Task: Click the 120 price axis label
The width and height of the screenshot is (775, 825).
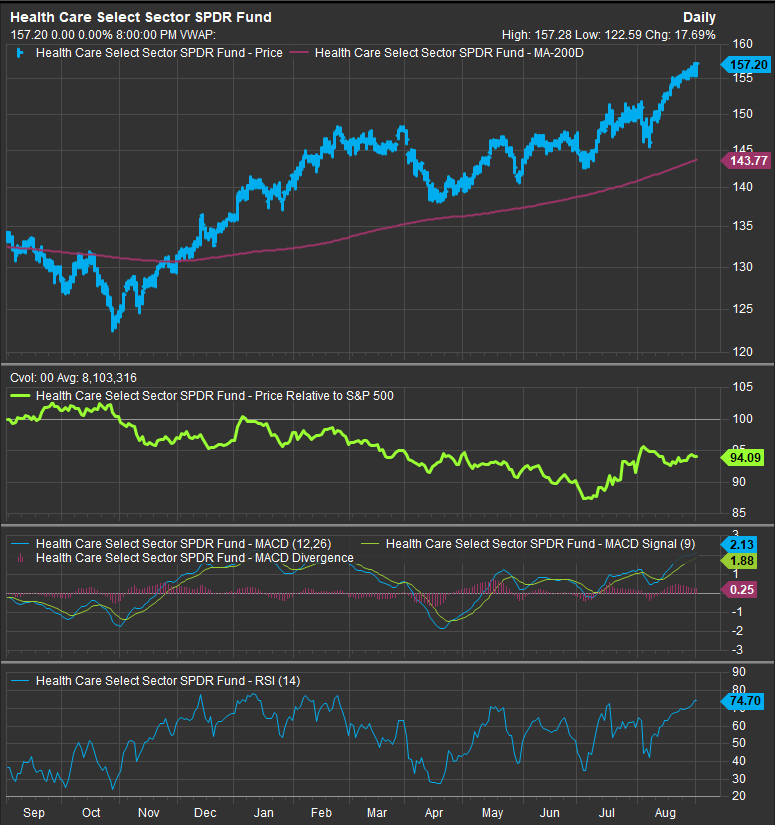Action: tap(742, 351)
